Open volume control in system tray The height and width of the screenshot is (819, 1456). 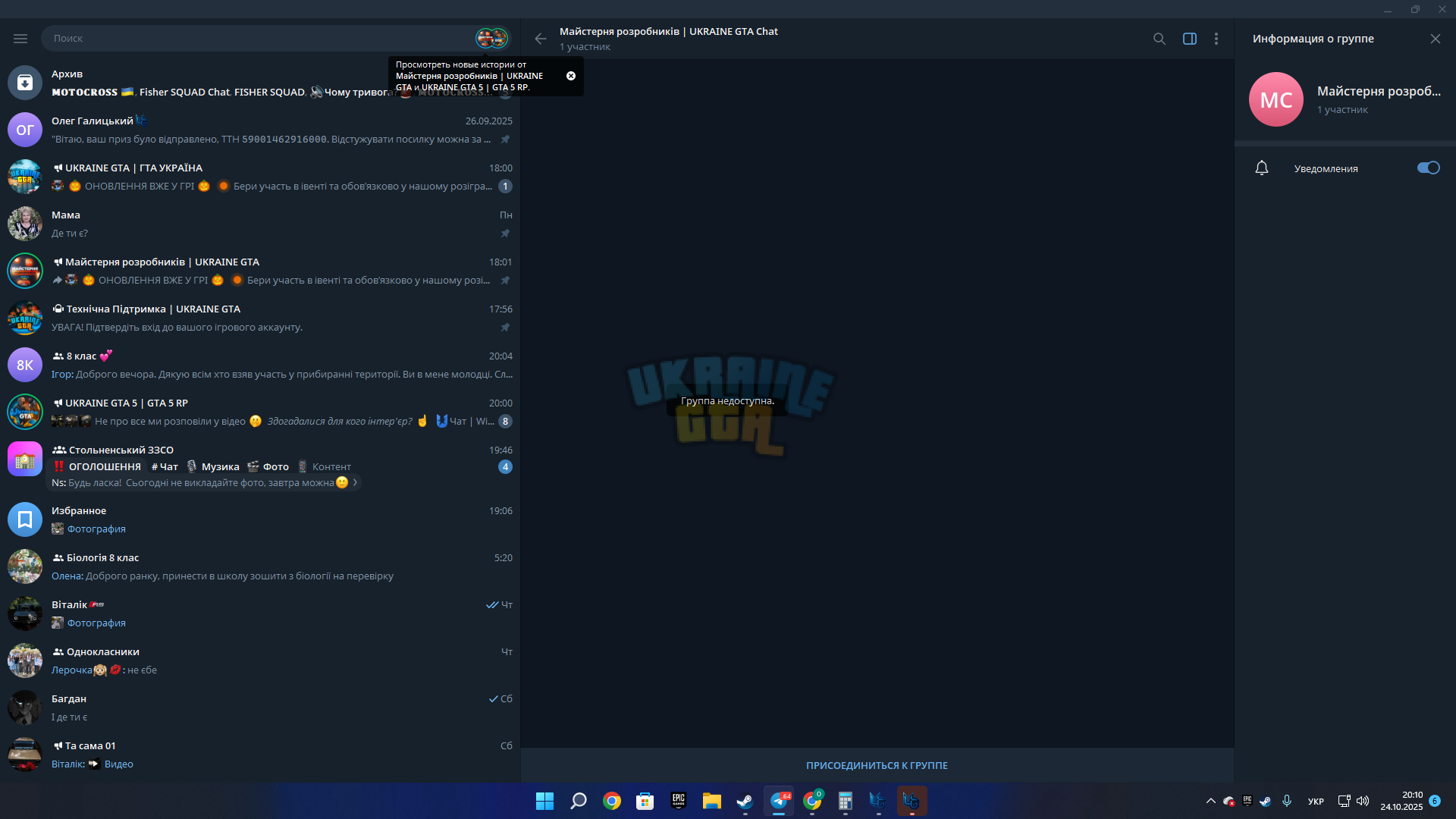tap(1363, 801)
